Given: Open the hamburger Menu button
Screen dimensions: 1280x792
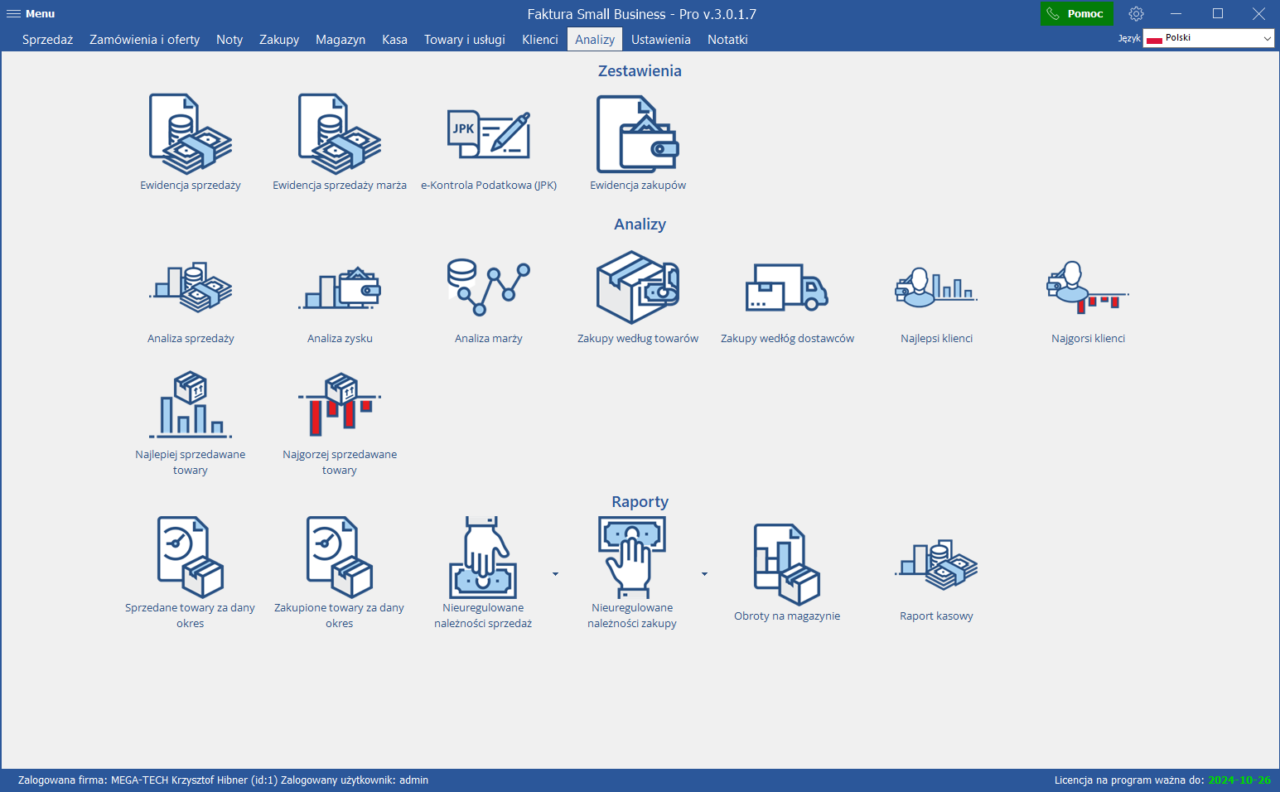Looking at the screenshot, I should tap(31, 14).
